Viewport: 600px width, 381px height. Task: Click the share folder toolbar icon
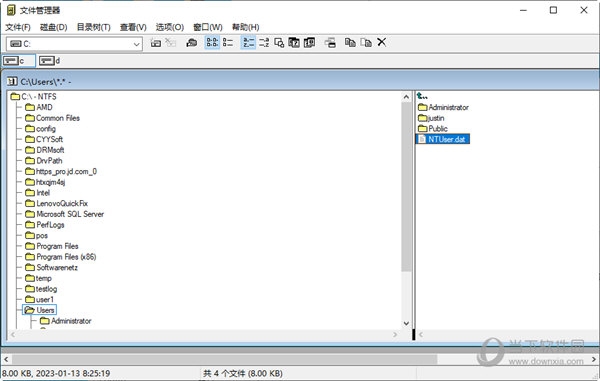tap(192, 43)
